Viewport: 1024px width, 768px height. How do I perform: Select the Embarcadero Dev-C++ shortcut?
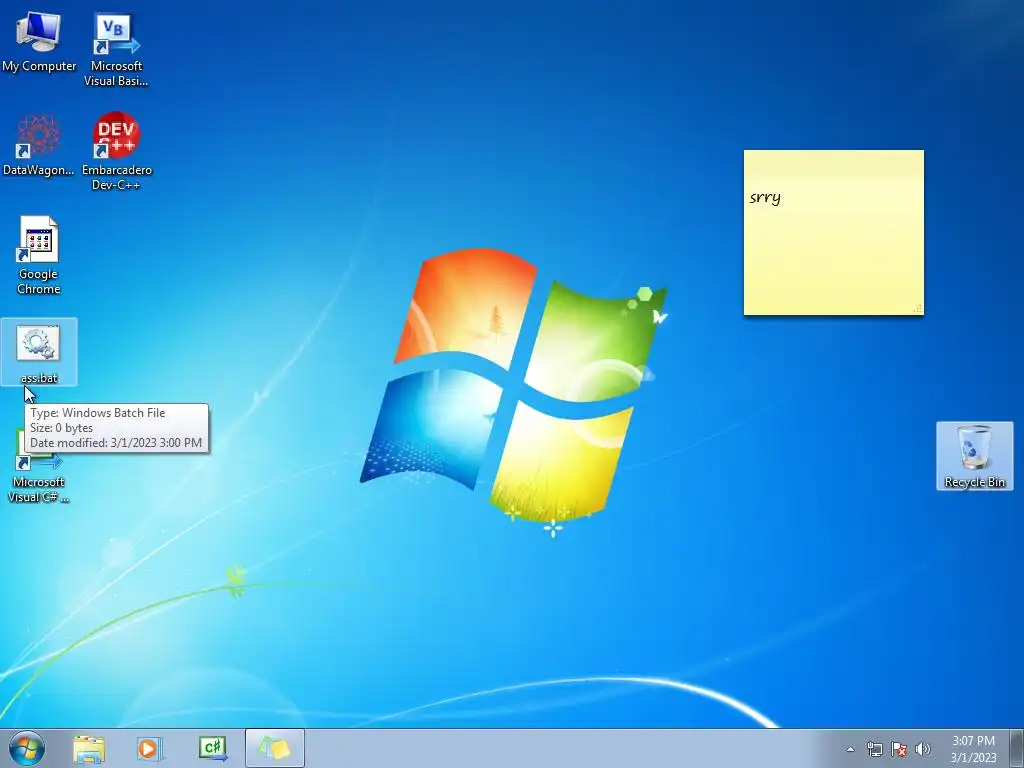(x=116, y=152)
